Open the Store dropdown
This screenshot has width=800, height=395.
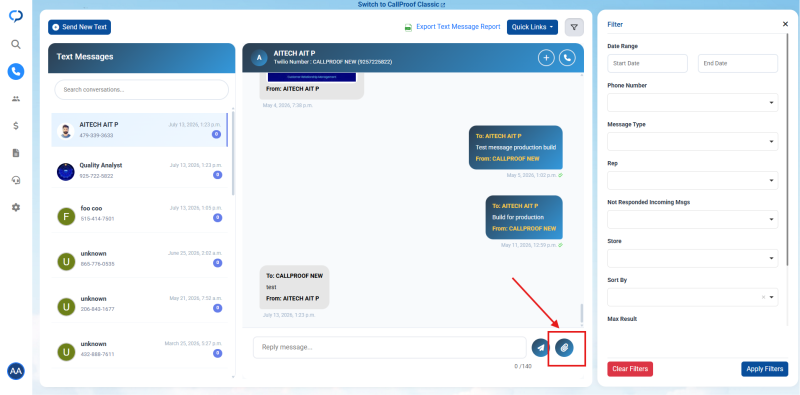[692, 258]
